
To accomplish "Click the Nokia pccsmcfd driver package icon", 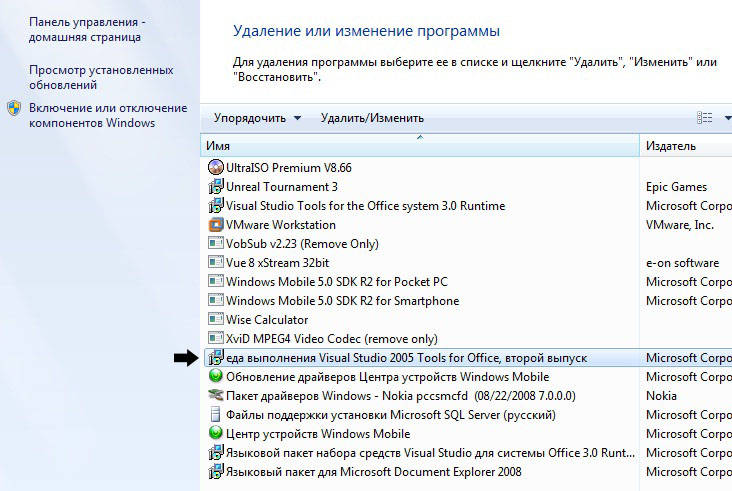I will point(216,395).
